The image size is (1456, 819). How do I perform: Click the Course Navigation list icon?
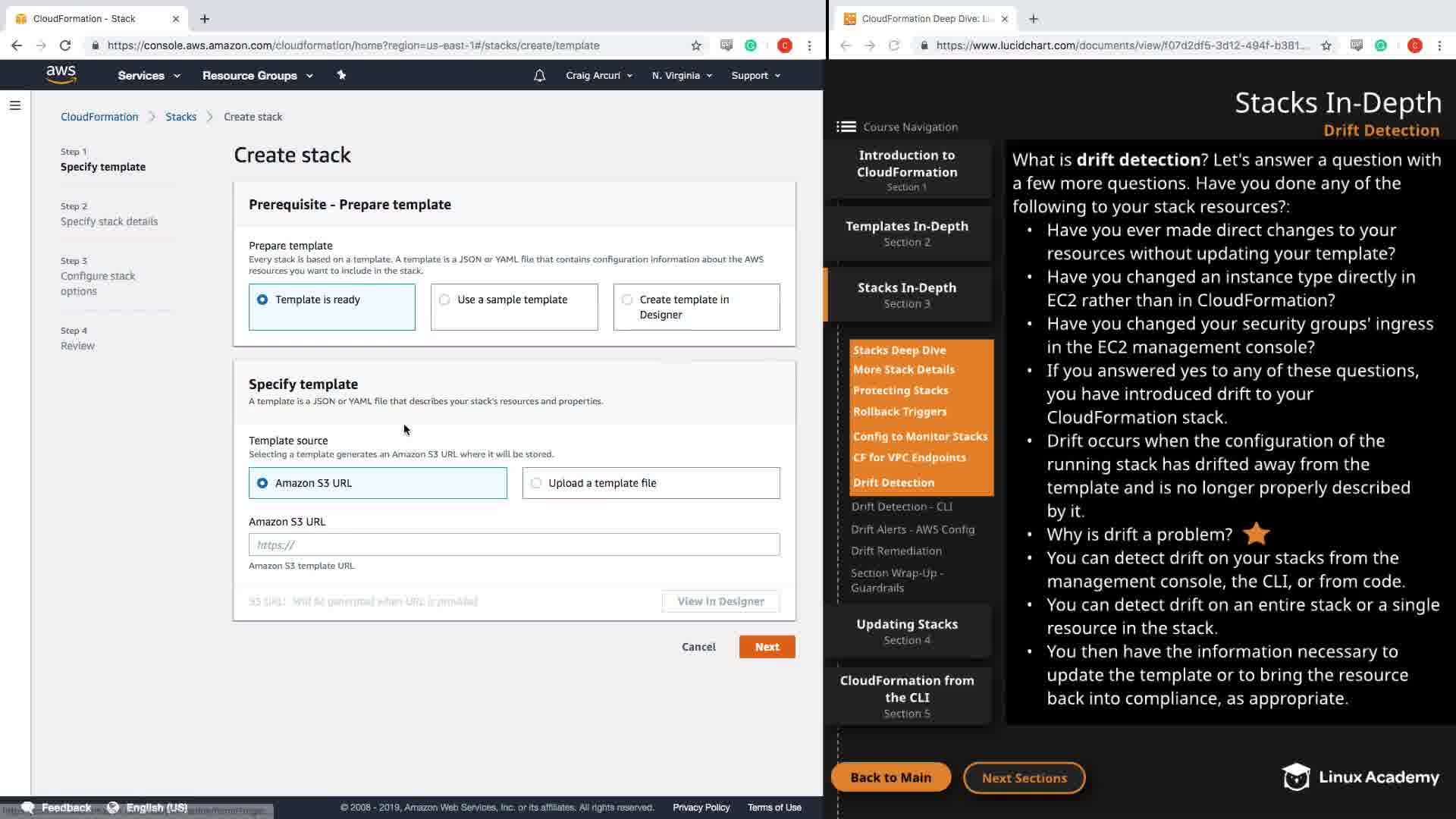[x=846, y=127]
